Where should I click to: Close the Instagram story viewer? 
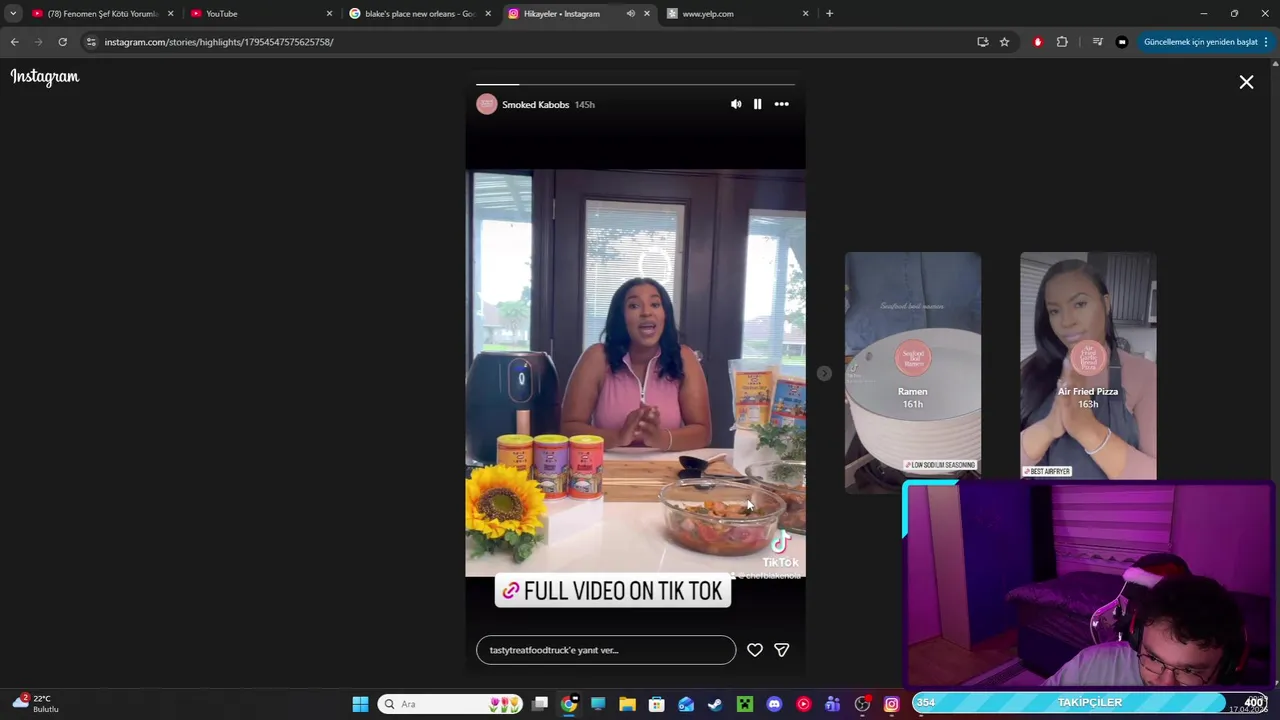(x=1246, y=82)
